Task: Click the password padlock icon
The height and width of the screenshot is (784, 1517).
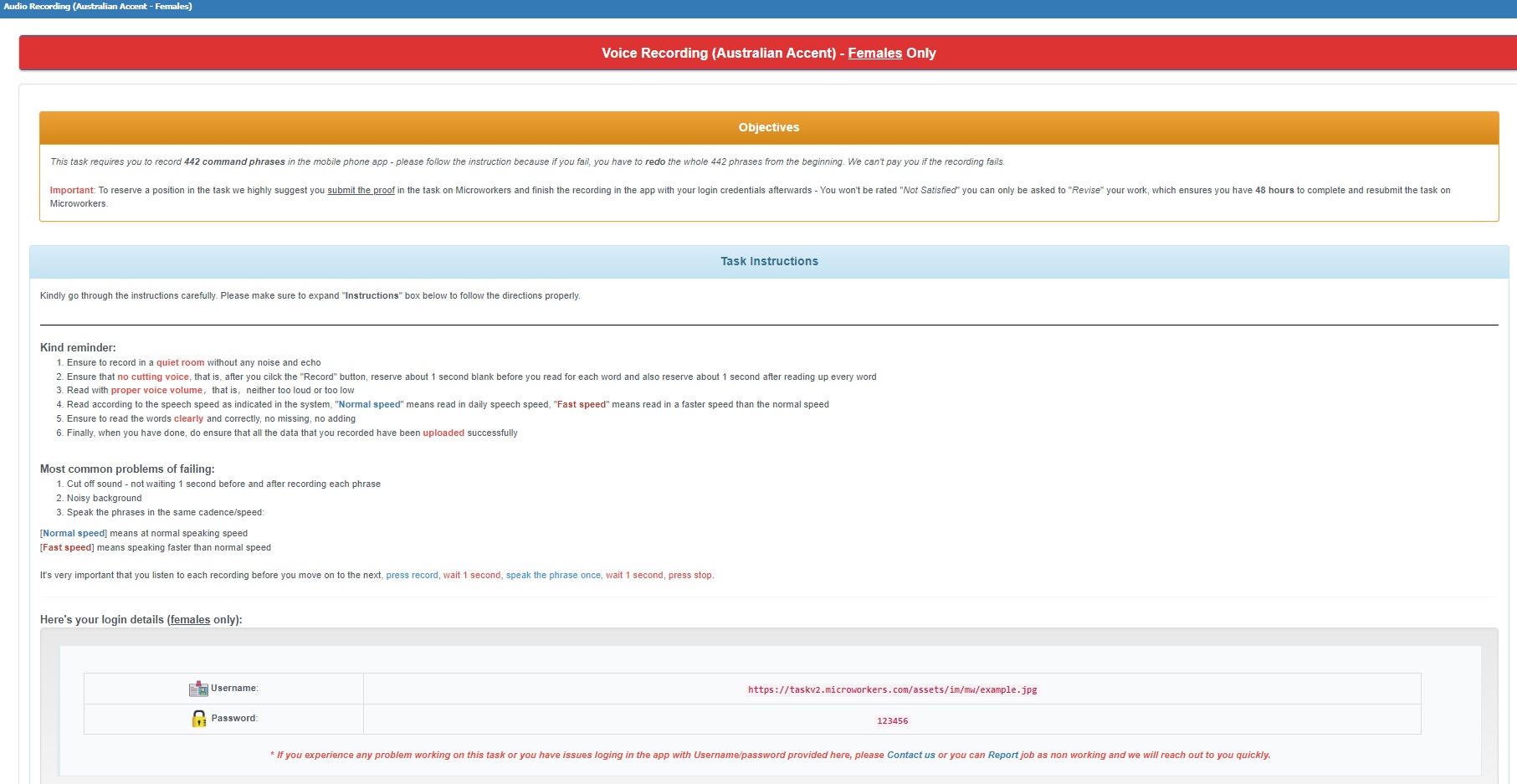Action: pos(199,719)
